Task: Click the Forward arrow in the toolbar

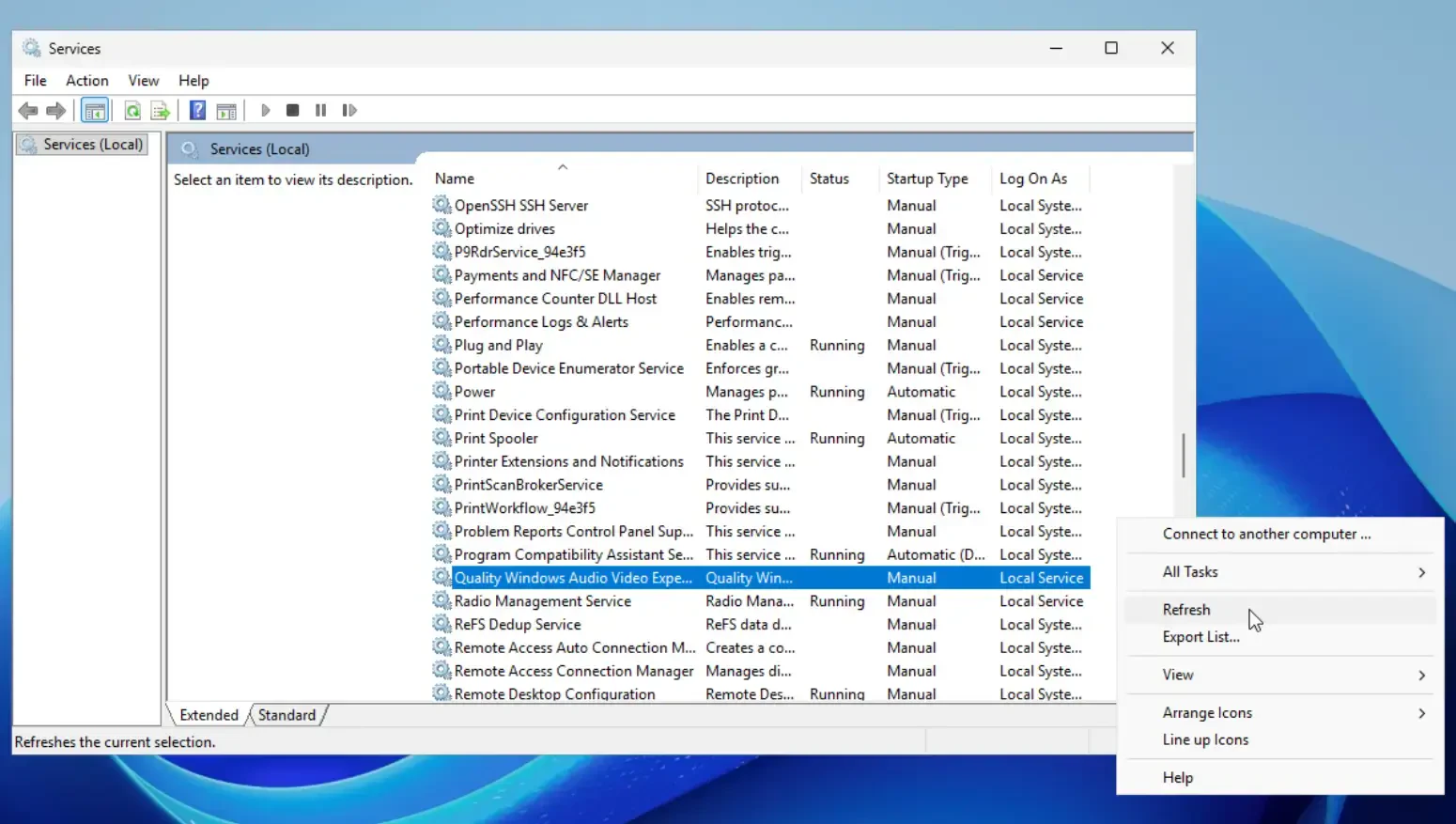Action: (x=56, y=111)
